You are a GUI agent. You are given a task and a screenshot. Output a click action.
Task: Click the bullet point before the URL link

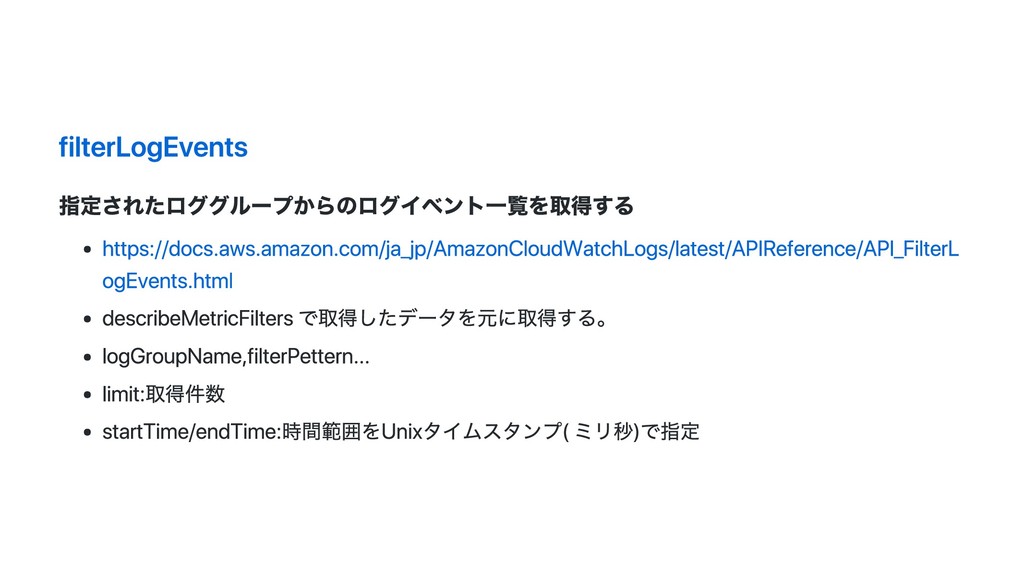[88, 249]
